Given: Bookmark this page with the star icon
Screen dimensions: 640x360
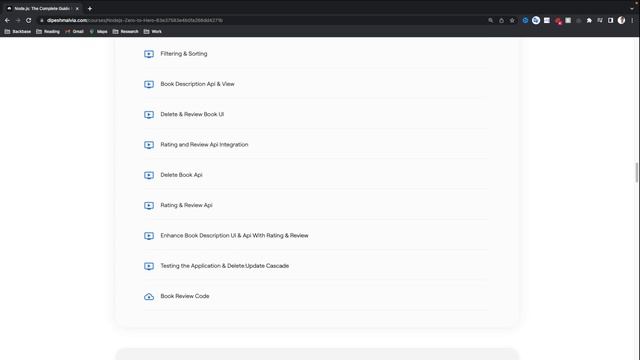Looking at the screenshot, I should (x=512, y=20).
